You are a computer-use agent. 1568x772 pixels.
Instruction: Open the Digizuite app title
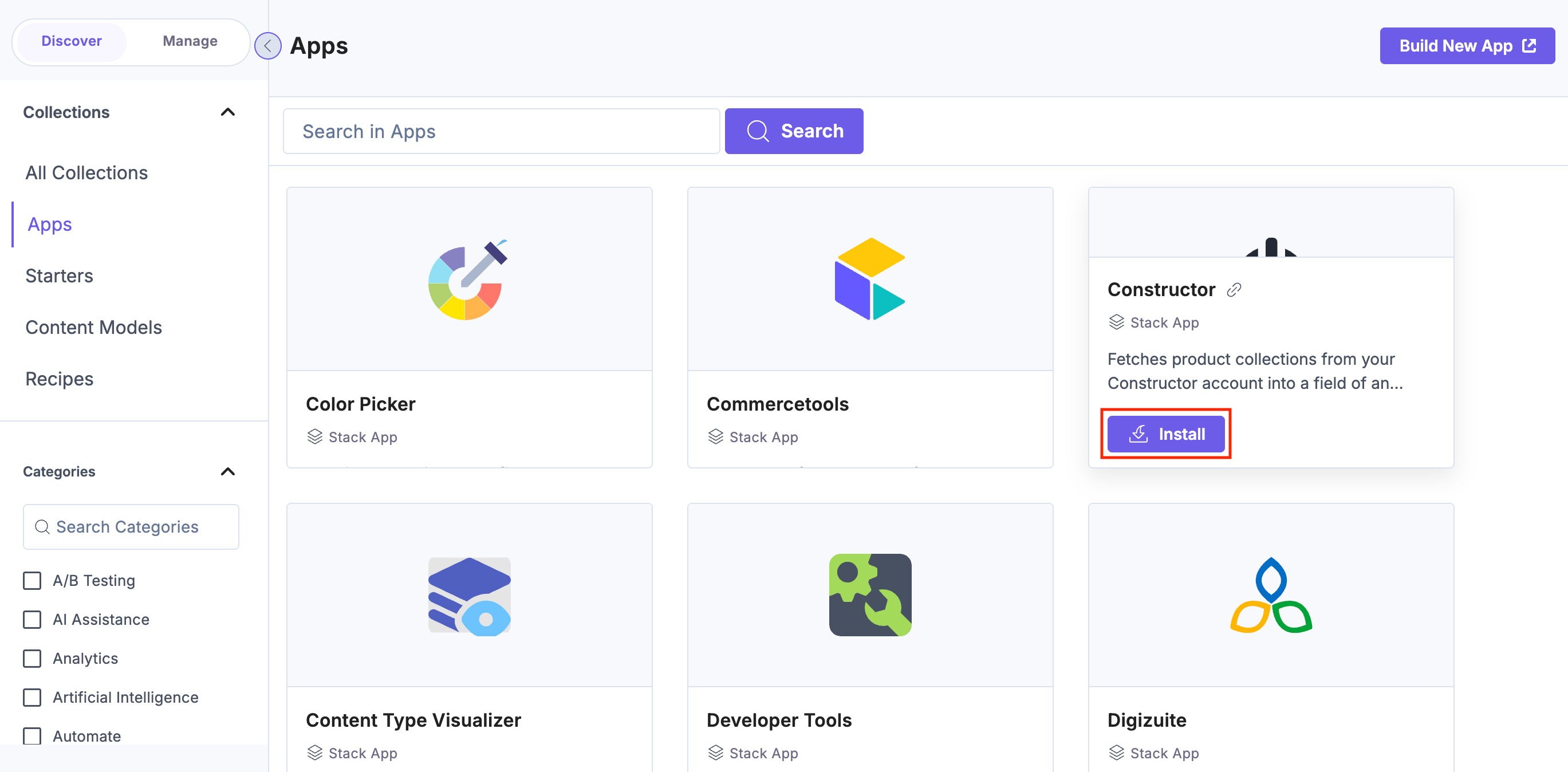1147,720
